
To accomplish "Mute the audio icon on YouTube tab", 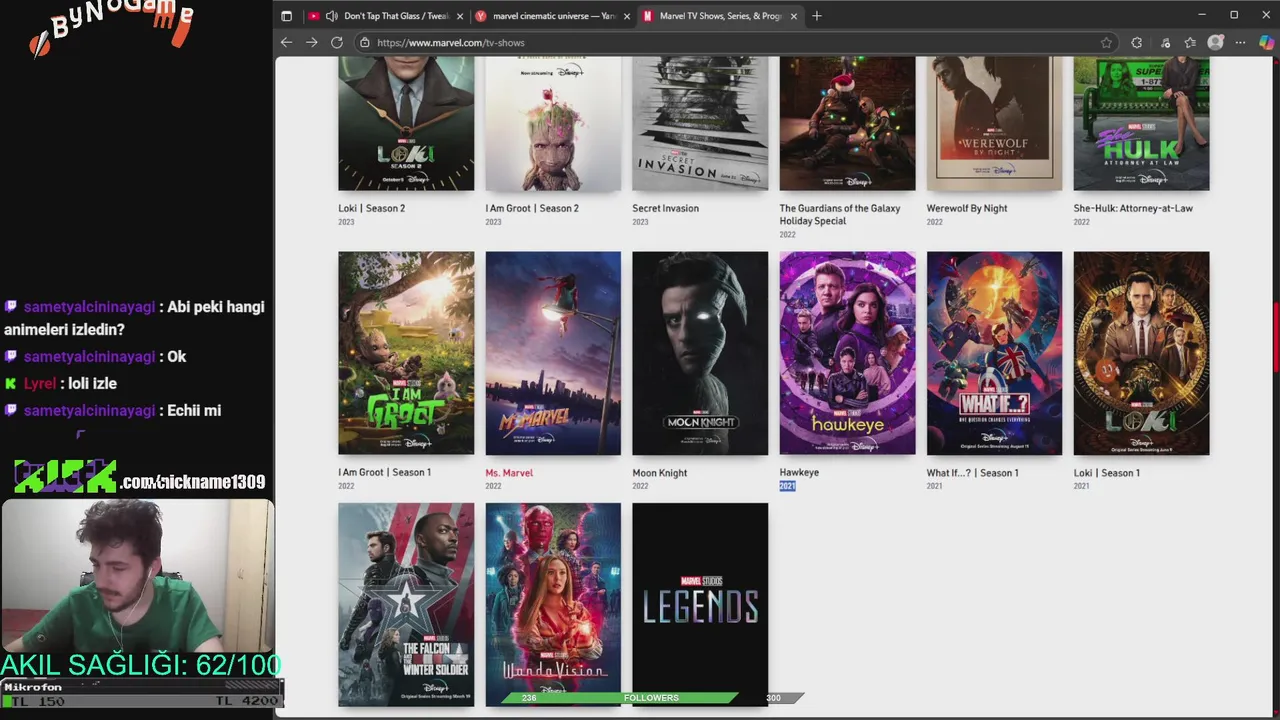I will click(331, 16).
